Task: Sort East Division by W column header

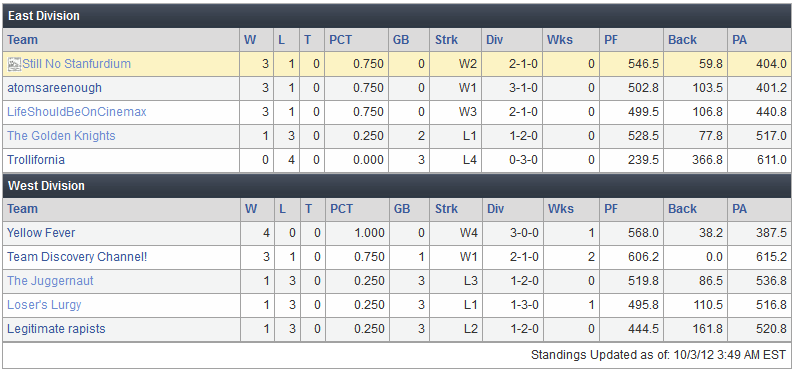Action: click(x=250, y=39)
